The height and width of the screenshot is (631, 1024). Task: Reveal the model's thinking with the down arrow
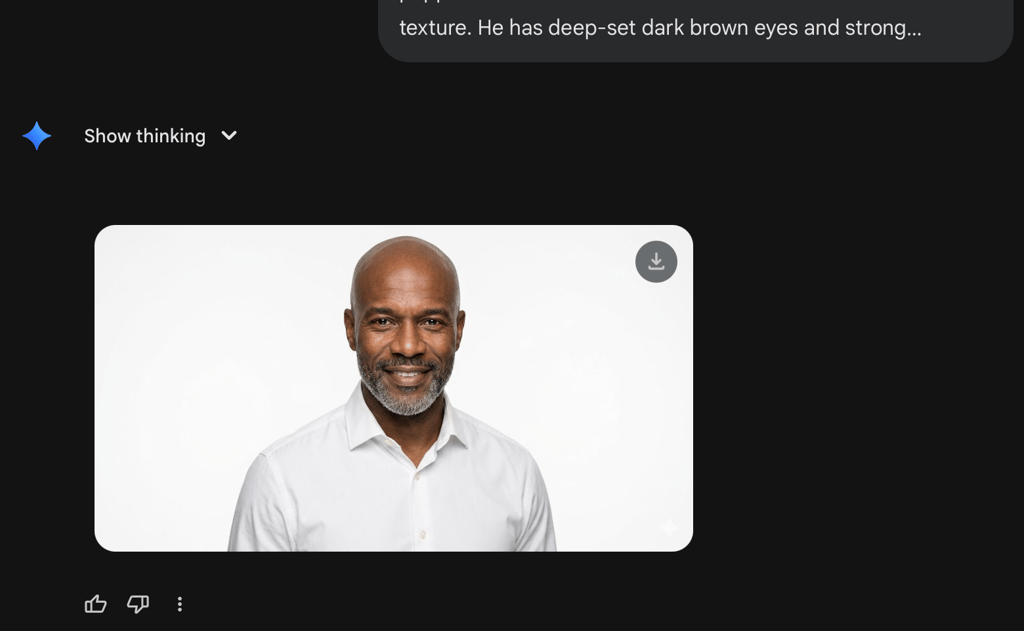229,136
